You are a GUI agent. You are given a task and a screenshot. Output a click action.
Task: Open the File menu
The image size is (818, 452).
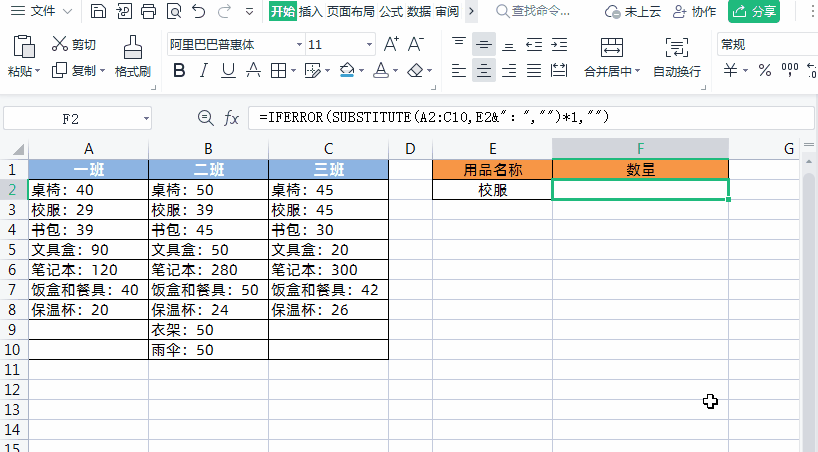pos(41,11)
